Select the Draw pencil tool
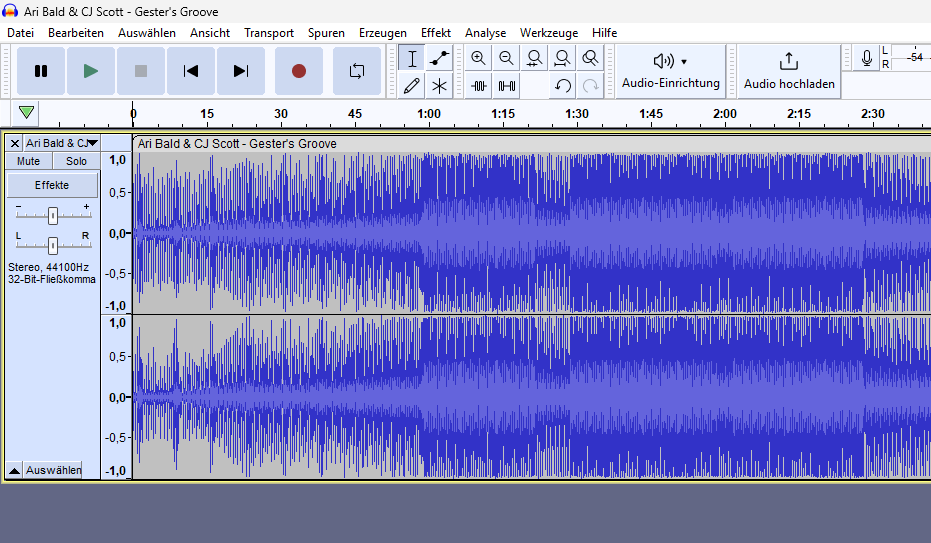Screen dimensions: 931x543 (x=411, y=86)
